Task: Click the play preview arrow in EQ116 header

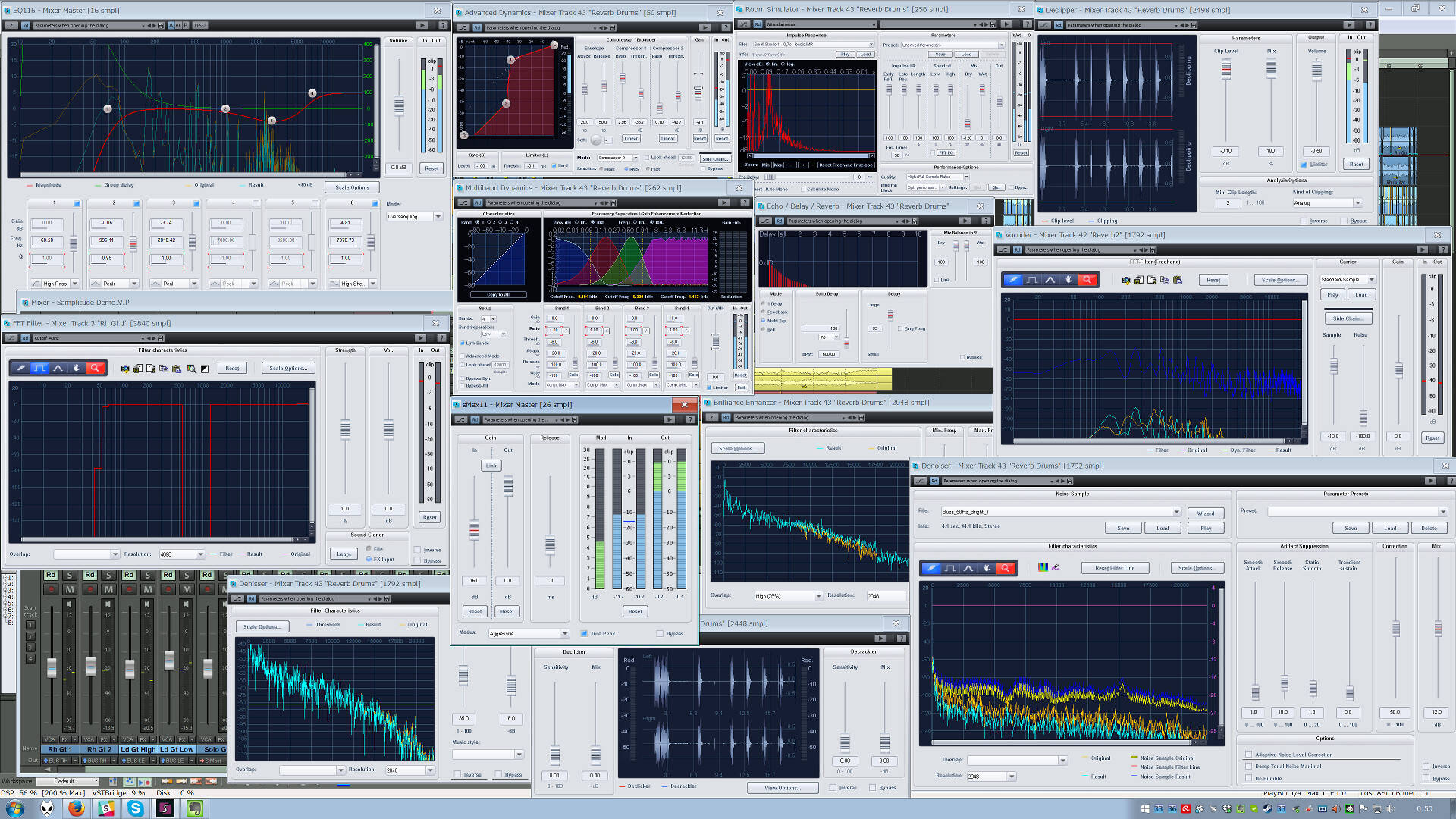Action: [x=422, y=25]
